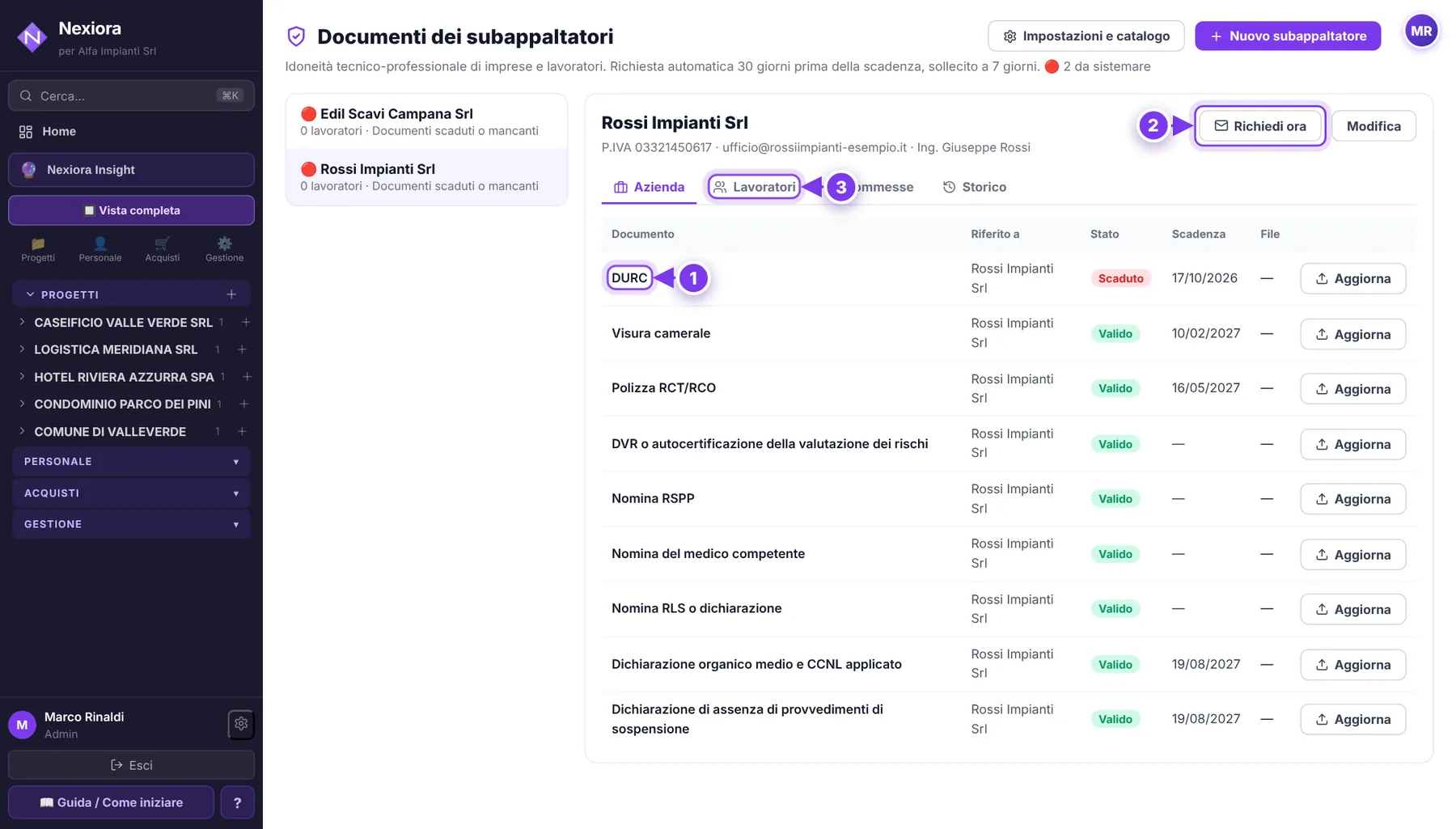Click the Cerca search field

coord(131,95)
